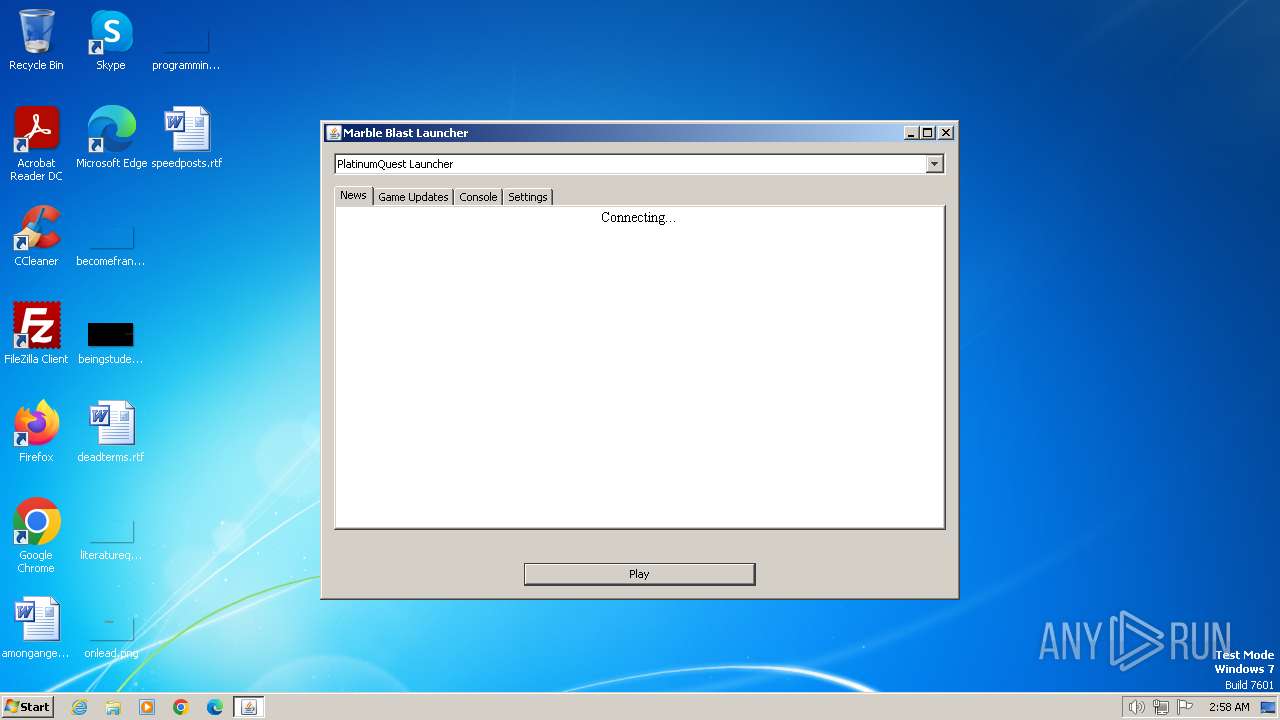
Task: Click the Java launcher taskbar button
Action: (x=249, y=707)
